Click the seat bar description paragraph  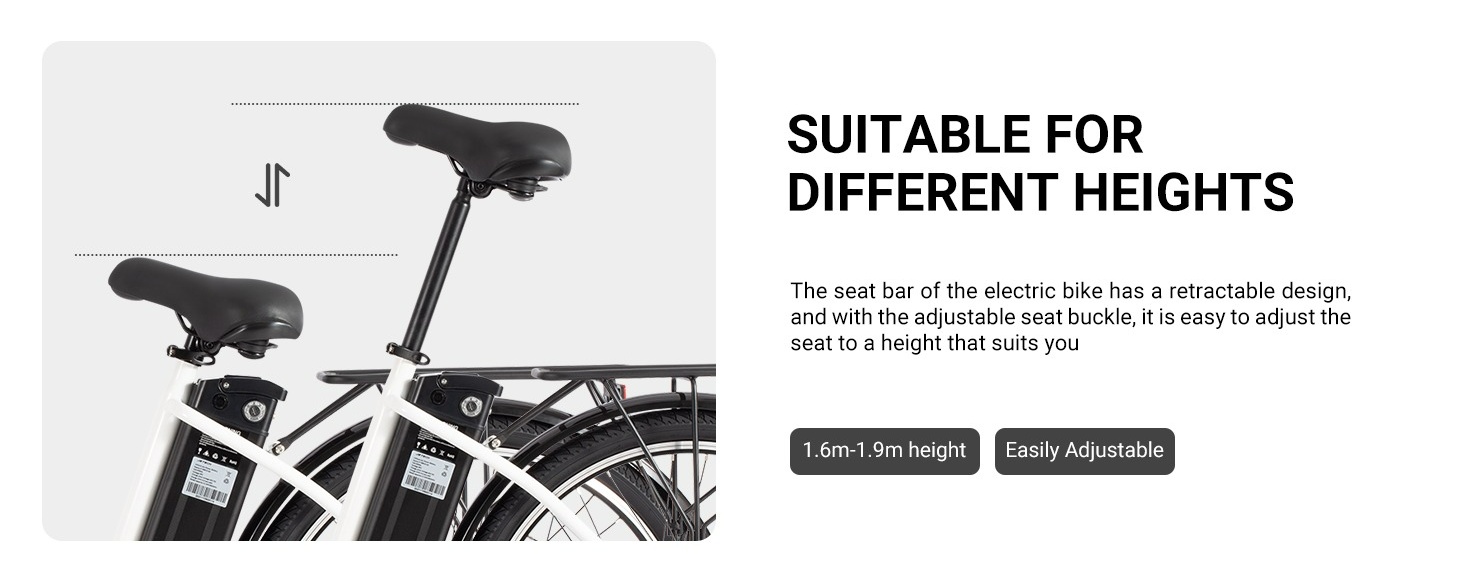tap(1070, 317)
